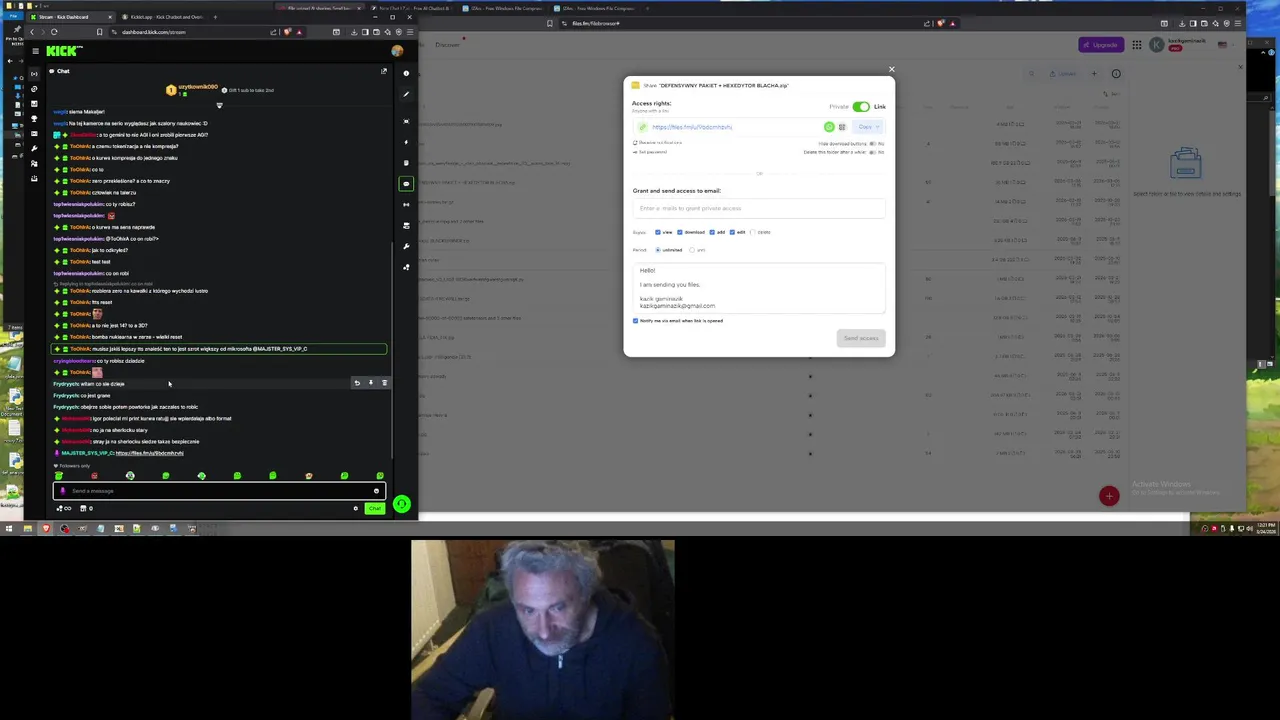This screenshot has width=1280, height=720.
Task: Click the highlighted ToOhlrA tts message
Action: [x=220, y=349]
